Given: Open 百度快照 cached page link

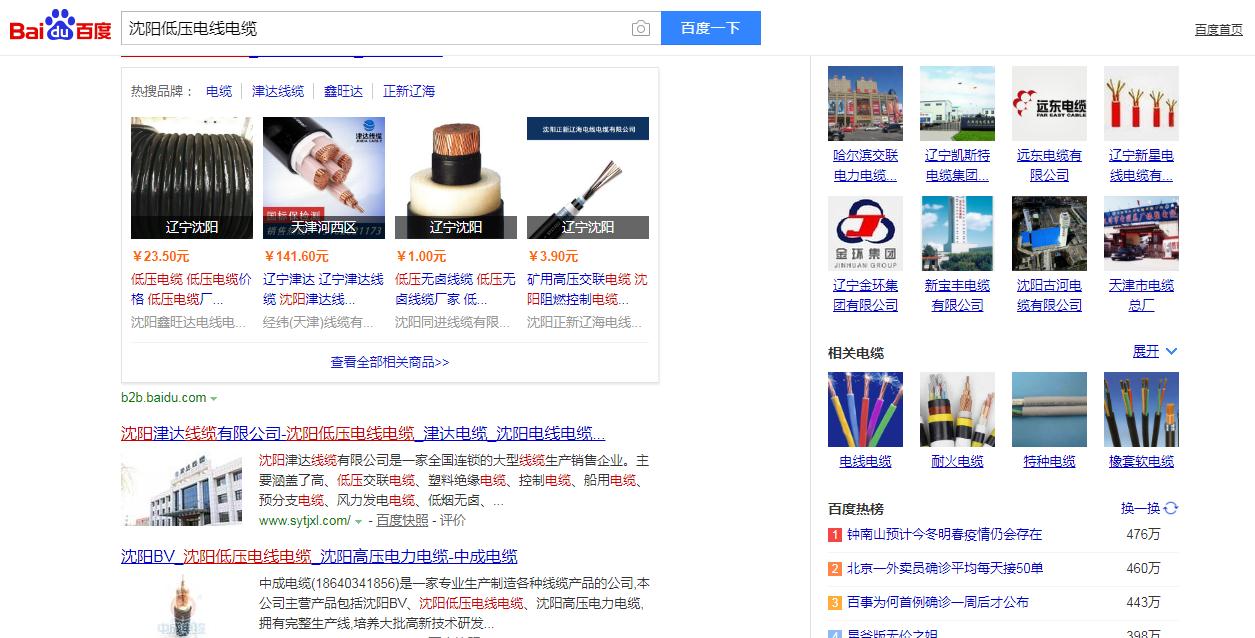Looking at the screenshot, I should [x=402, y=520].
